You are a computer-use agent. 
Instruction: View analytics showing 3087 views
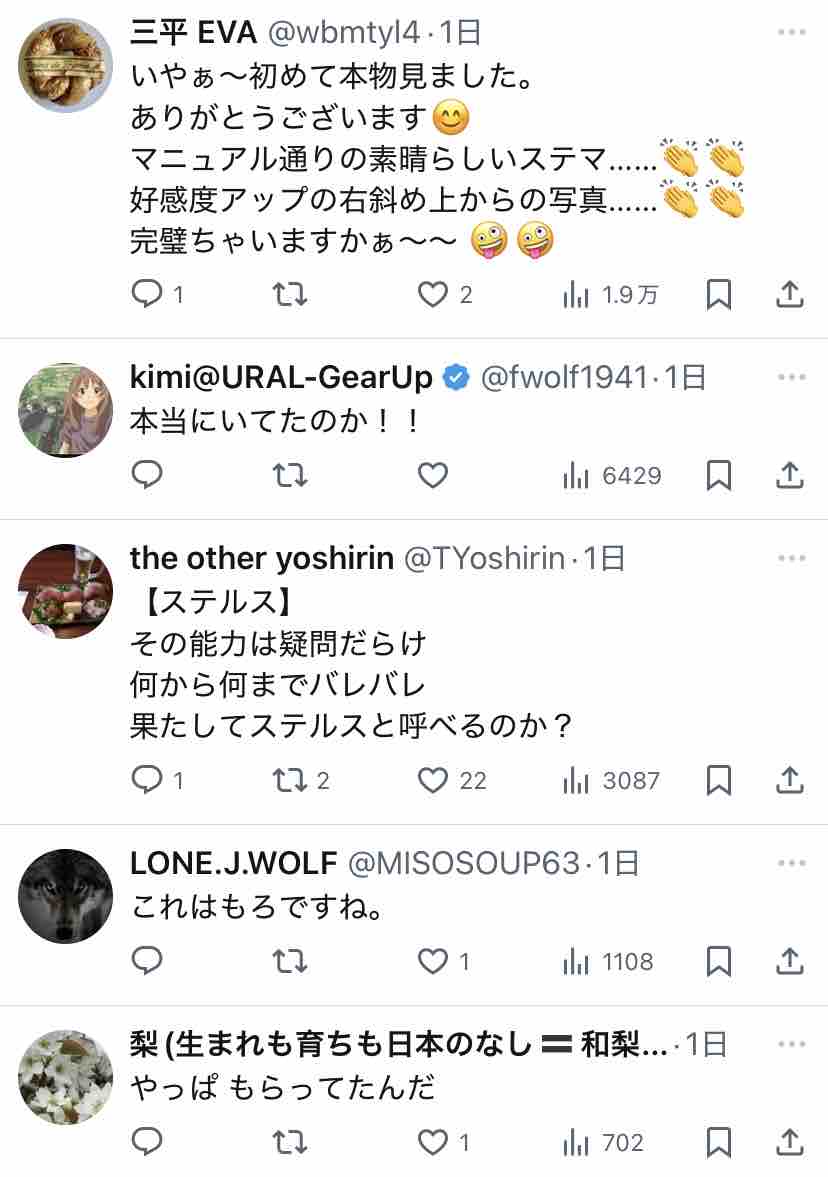click(611, 780)
